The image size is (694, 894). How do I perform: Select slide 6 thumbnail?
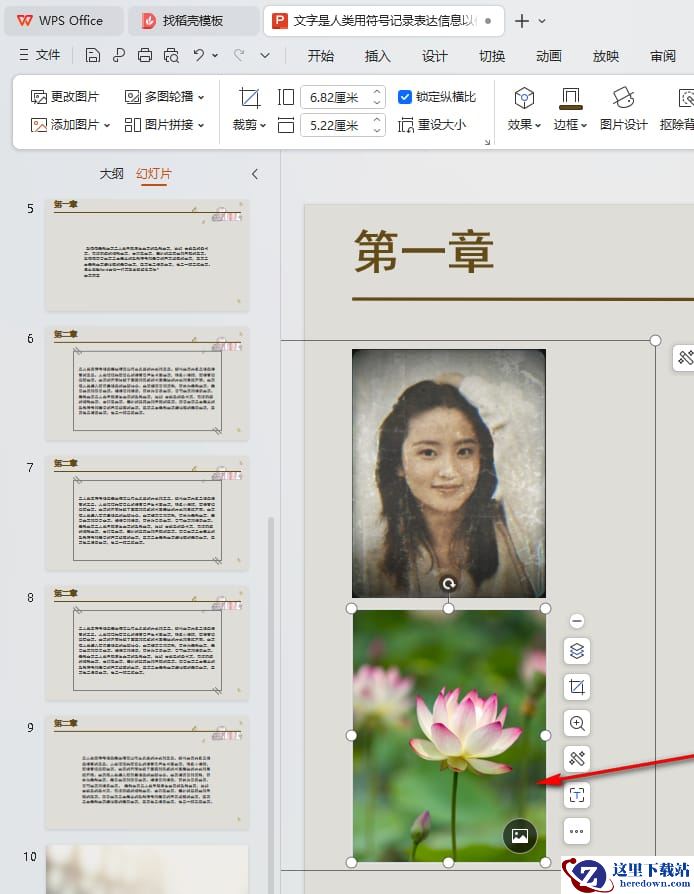tap(147, 384)
